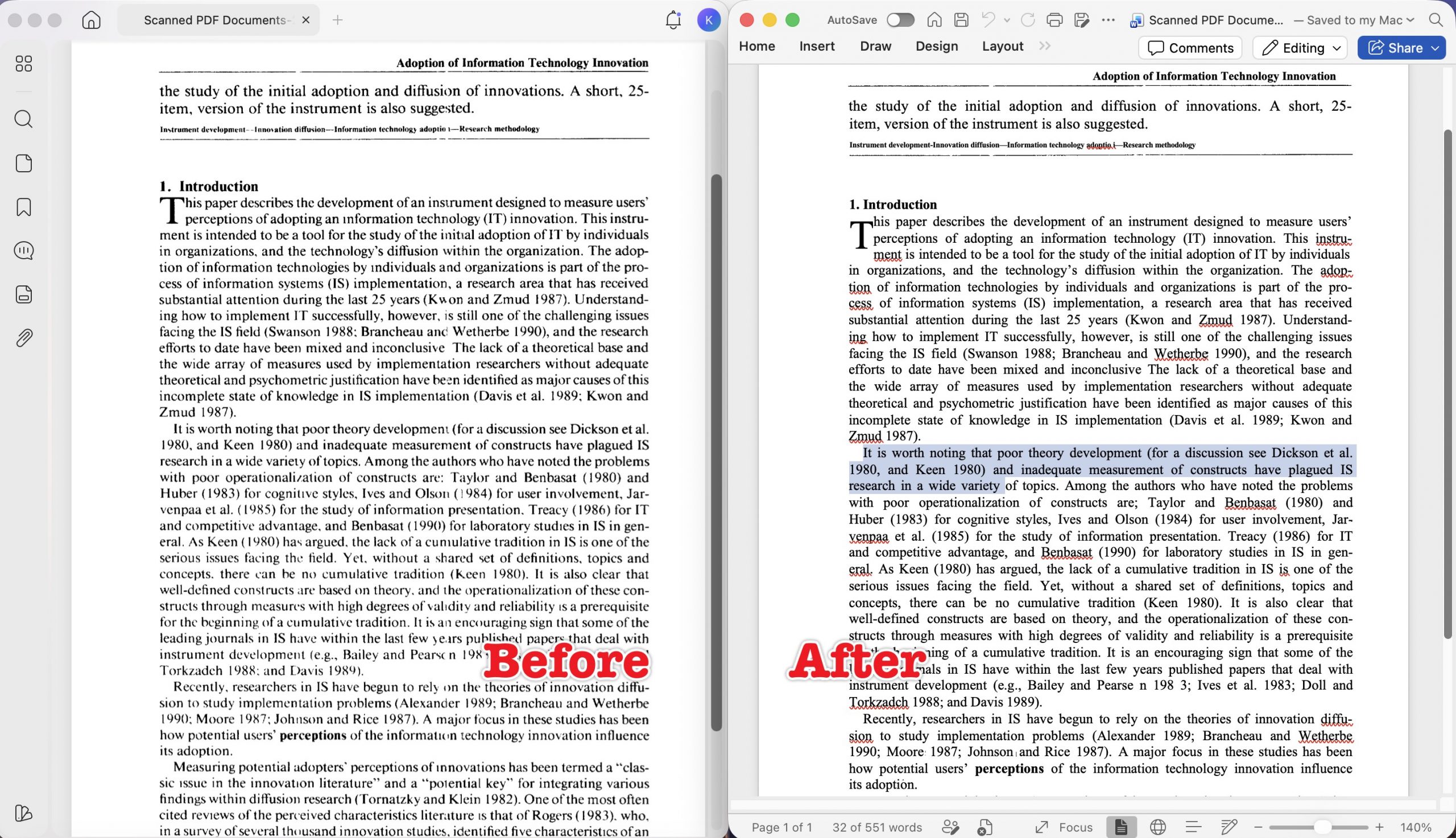Expand the undo history dropdown arrow

click(1007, 20)
